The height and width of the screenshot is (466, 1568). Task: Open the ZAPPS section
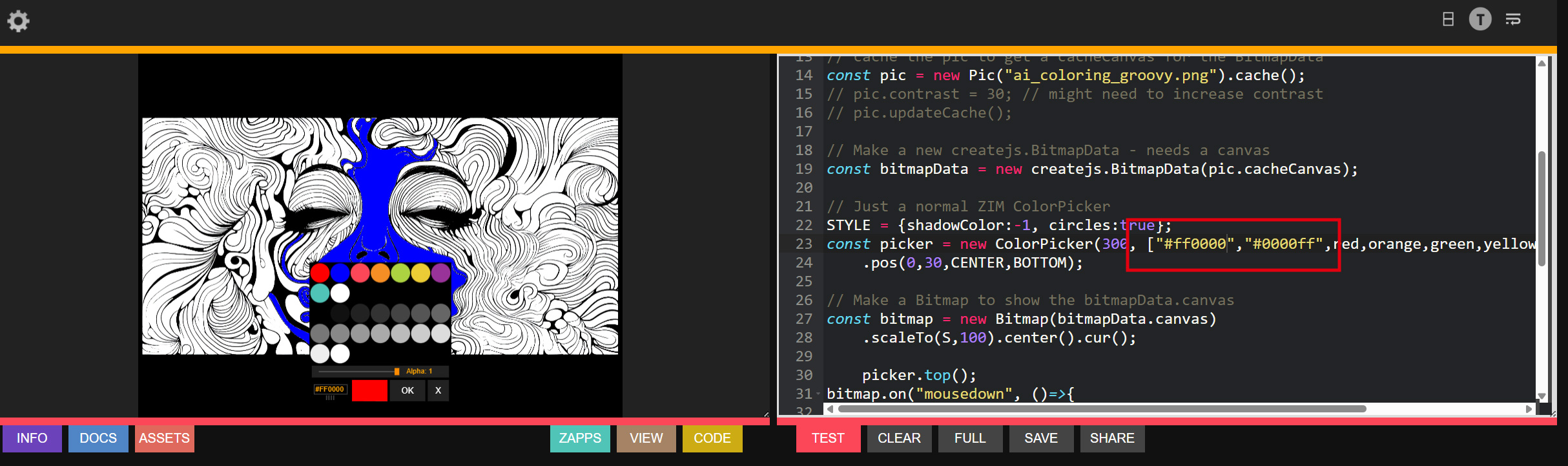[x=579, y=438]
